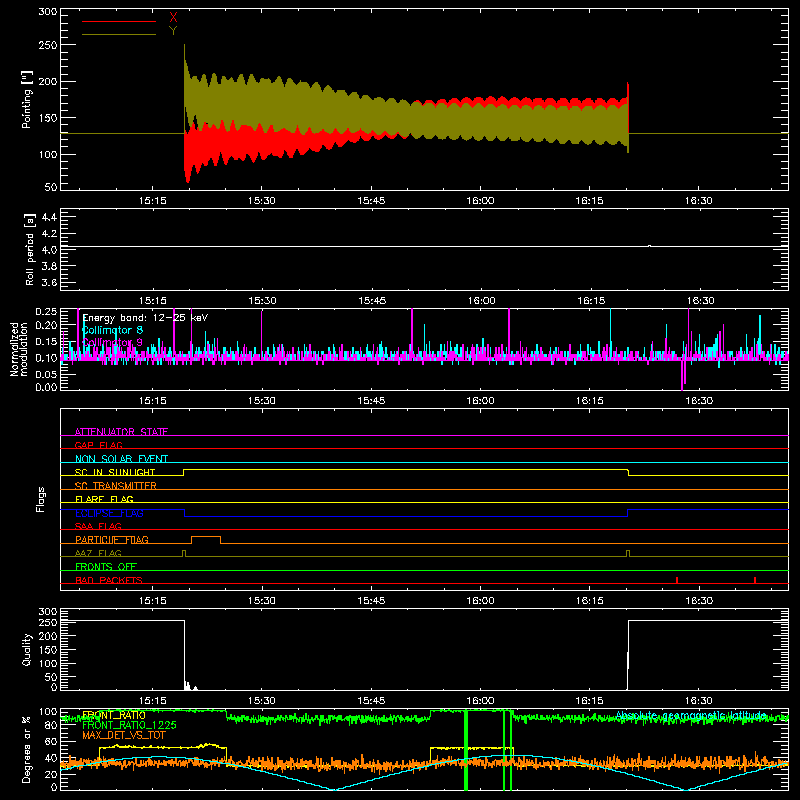The image size is (800, 800).
Task: Pick the "250" tick on the Pointing axis
Action: [x=47, y=45]
